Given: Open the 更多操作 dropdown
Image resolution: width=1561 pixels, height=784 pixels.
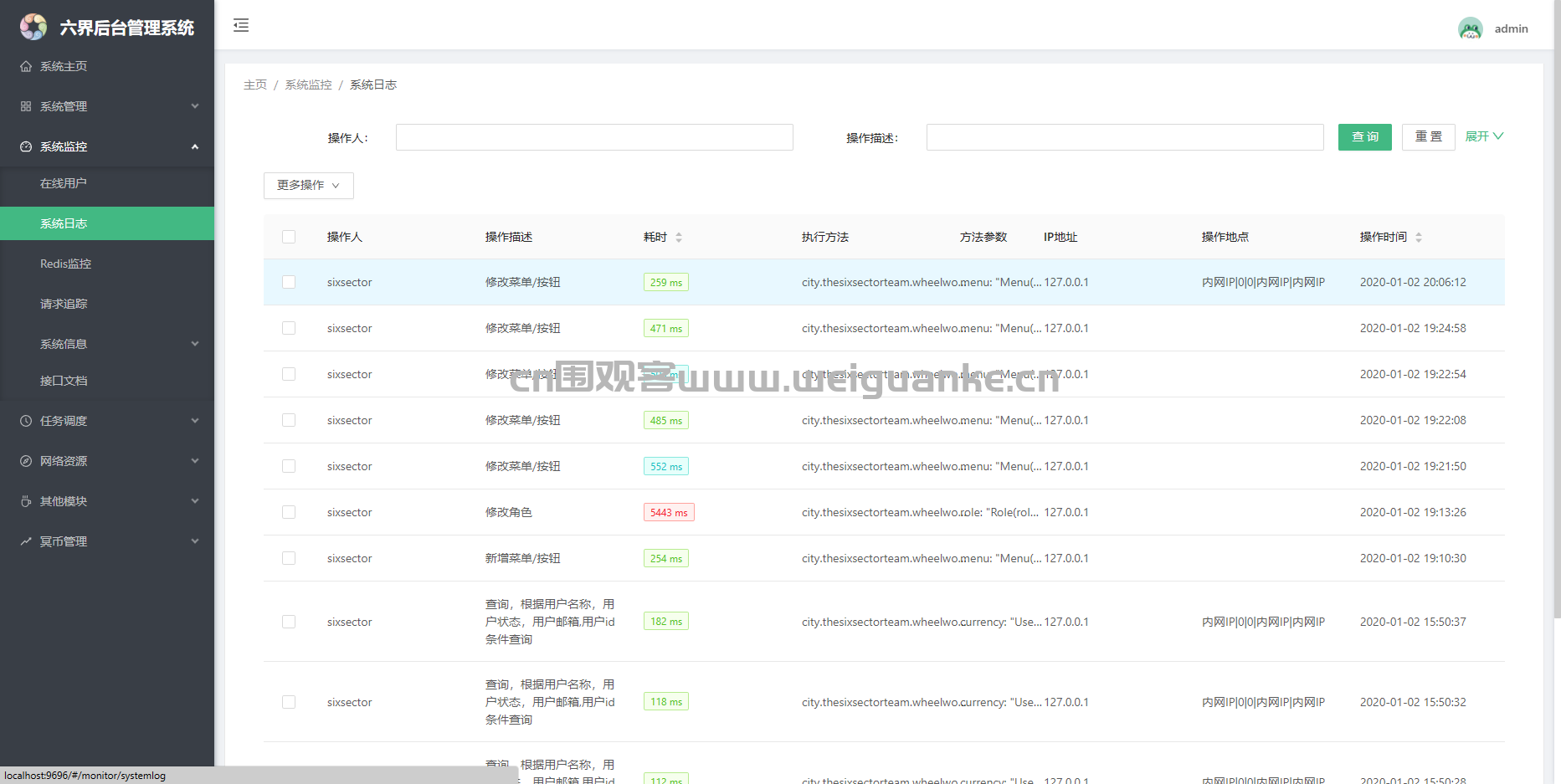Looking at the screenshot, I should [x=309, y=186].
